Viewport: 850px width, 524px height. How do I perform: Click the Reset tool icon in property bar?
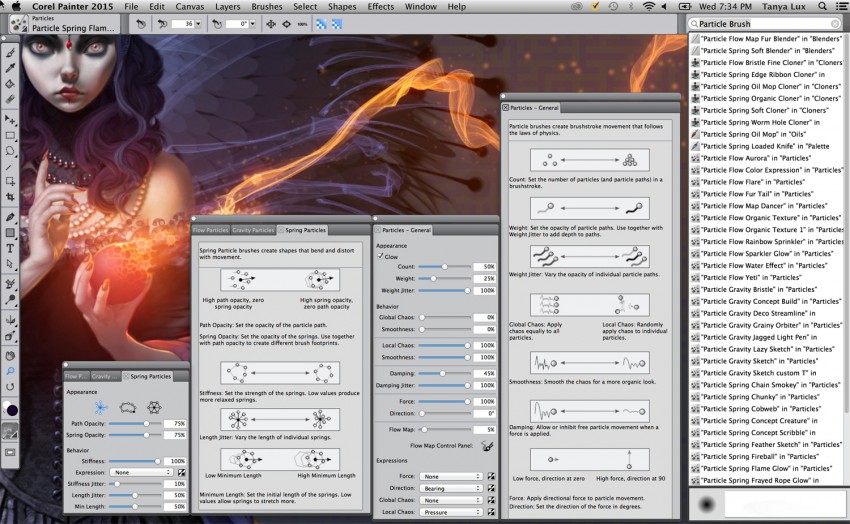[x=140, y=24]
